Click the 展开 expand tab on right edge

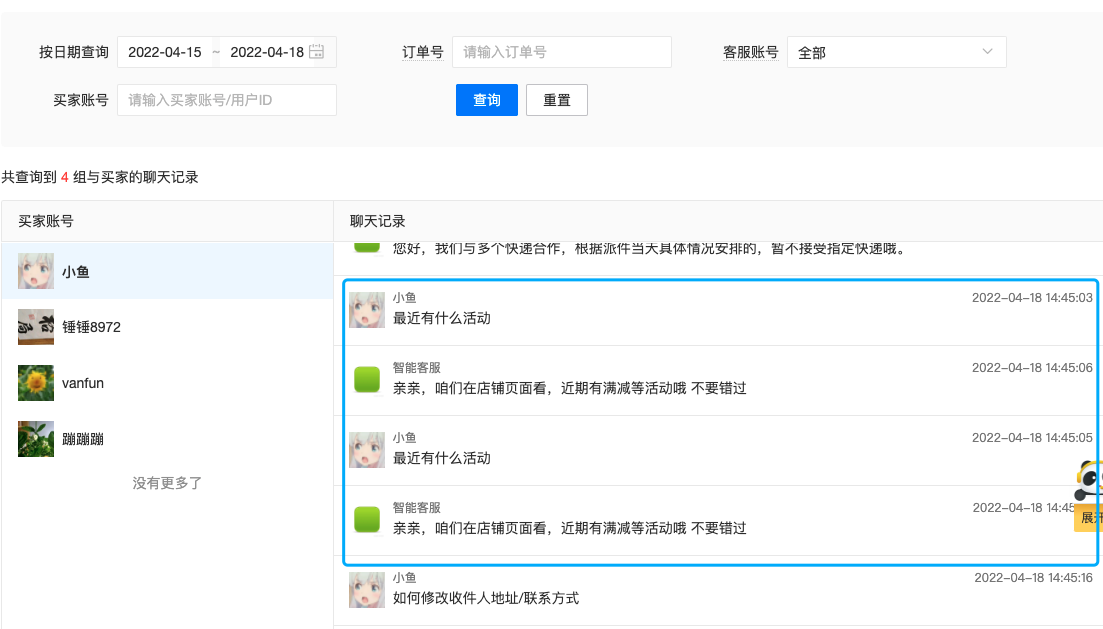tap(1089, 518)
